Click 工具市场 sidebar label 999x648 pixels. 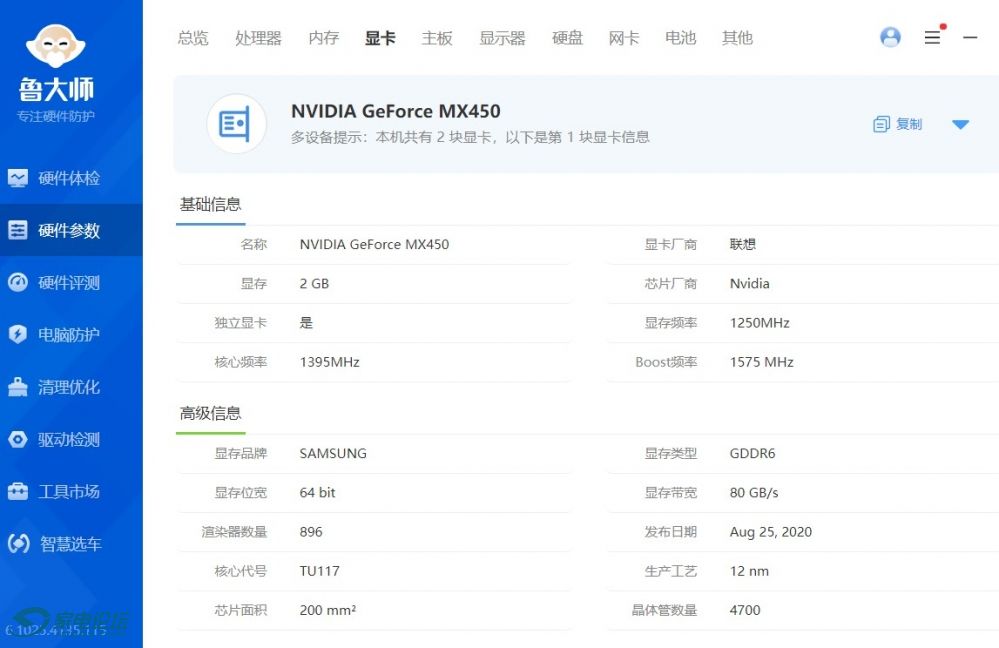point(69,491)
